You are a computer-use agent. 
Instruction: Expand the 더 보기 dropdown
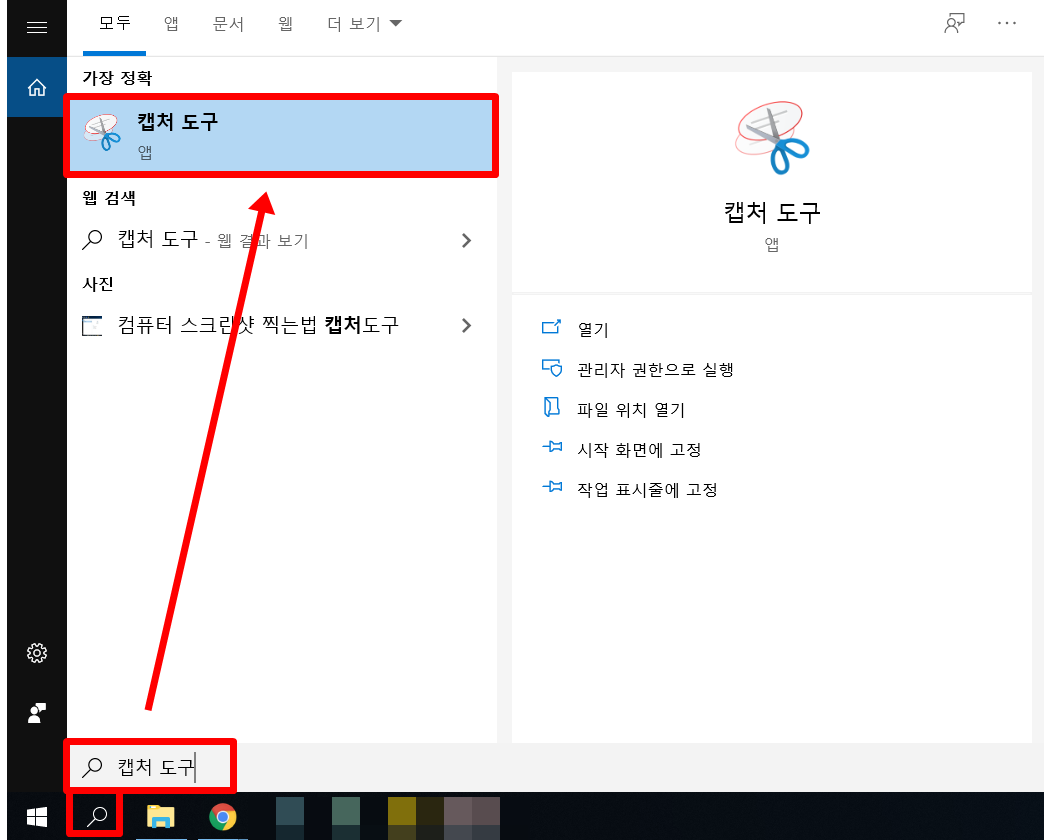364,24
